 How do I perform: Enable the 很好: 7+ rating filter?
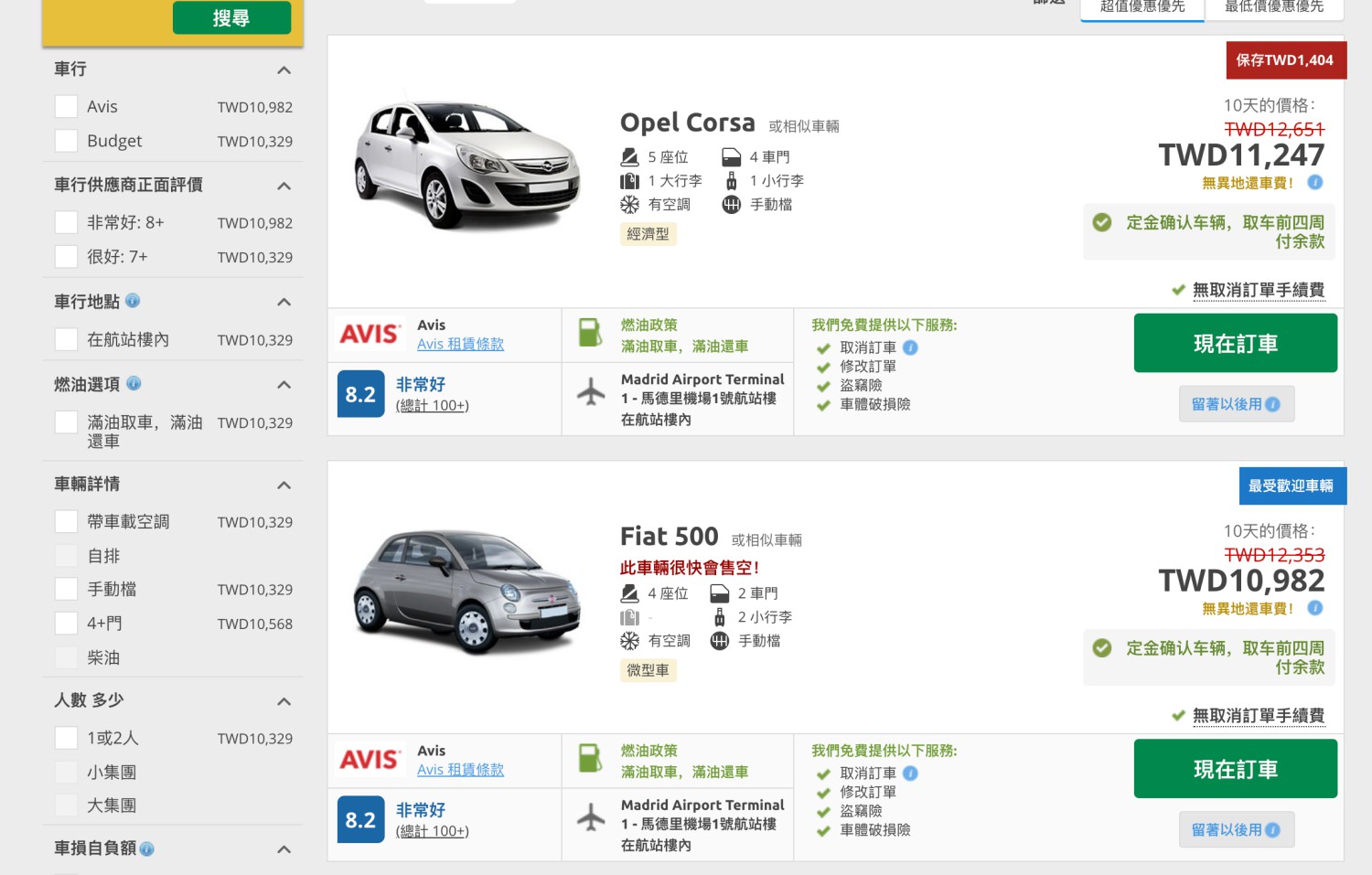point(66,256)
